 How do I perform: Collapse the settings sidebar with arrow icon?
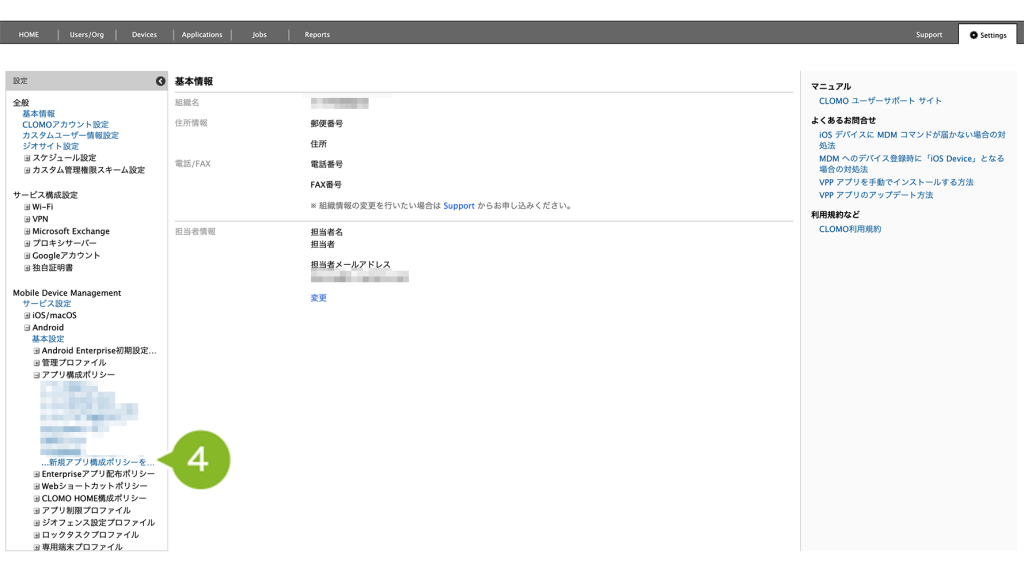pos(160,81)
